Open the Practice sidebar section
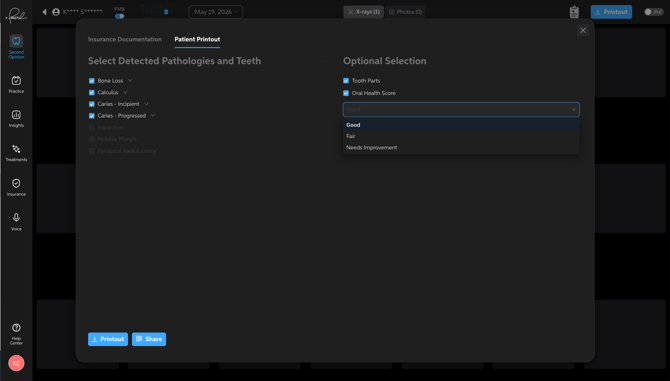Screen dimensions: 670x381 point(16,84)
